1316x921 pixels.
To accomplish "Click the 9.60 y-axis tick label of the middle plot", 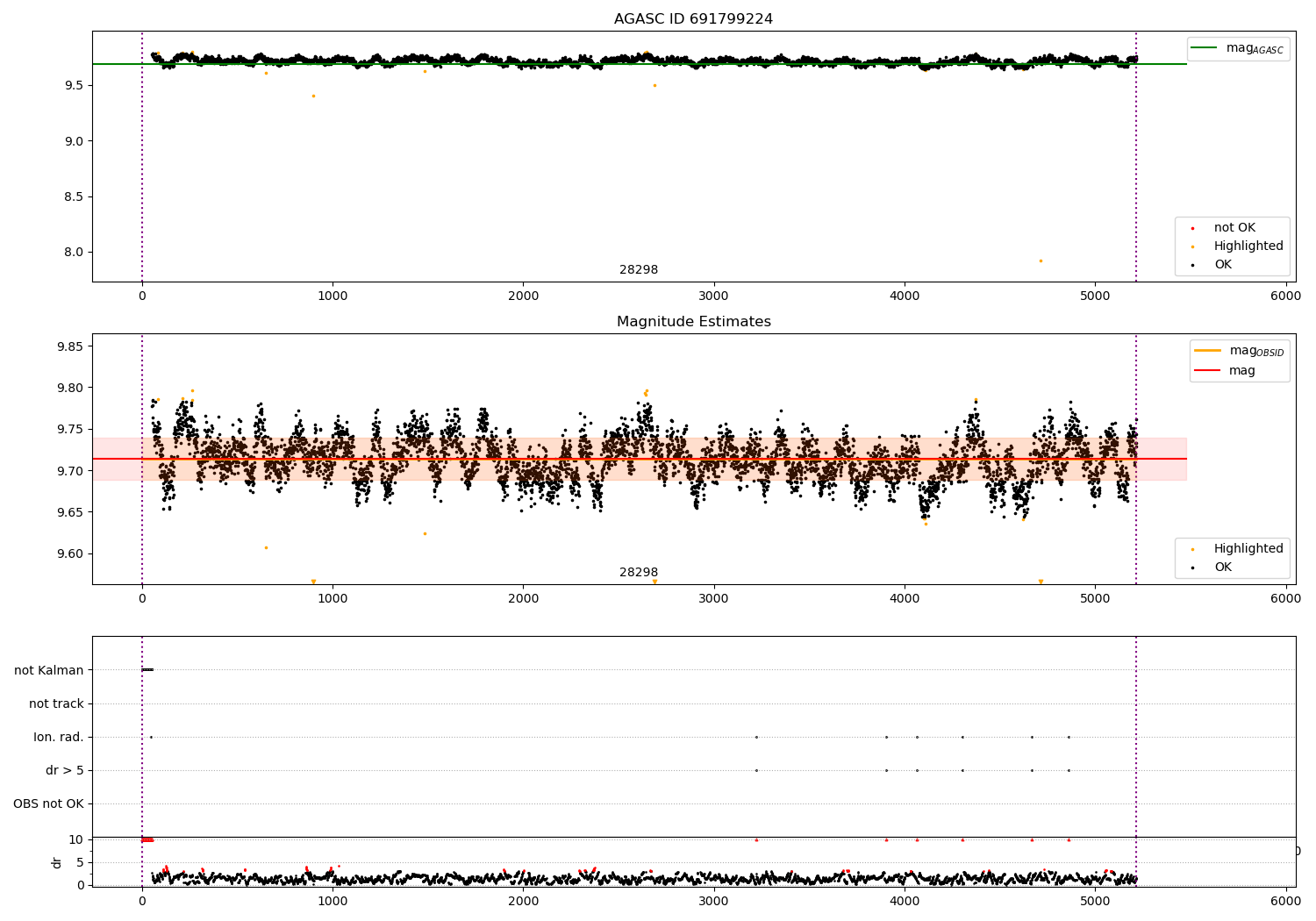I will point(70,553).
